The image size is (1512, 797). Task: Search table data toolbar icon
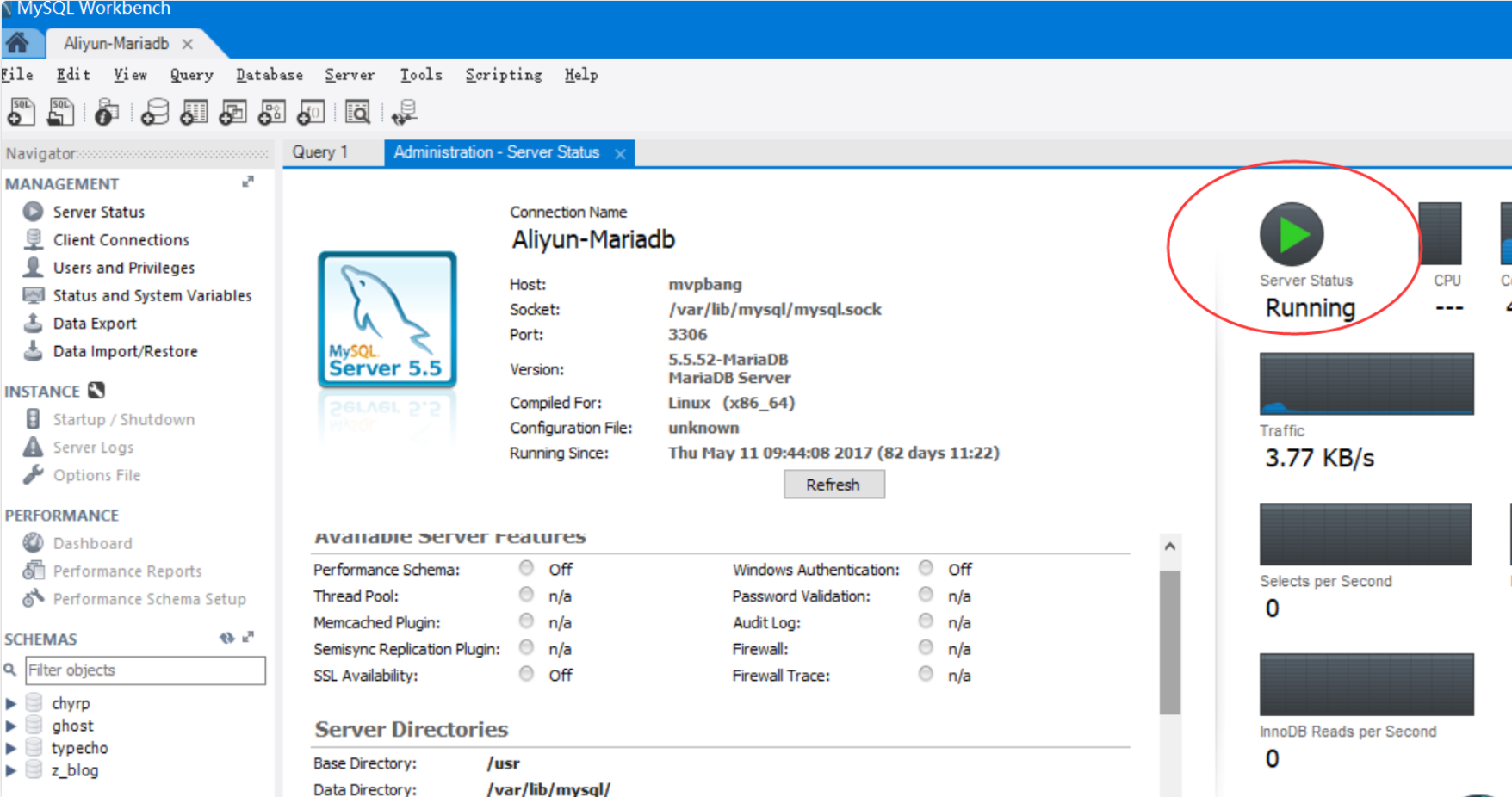click(x=357, y=112)
